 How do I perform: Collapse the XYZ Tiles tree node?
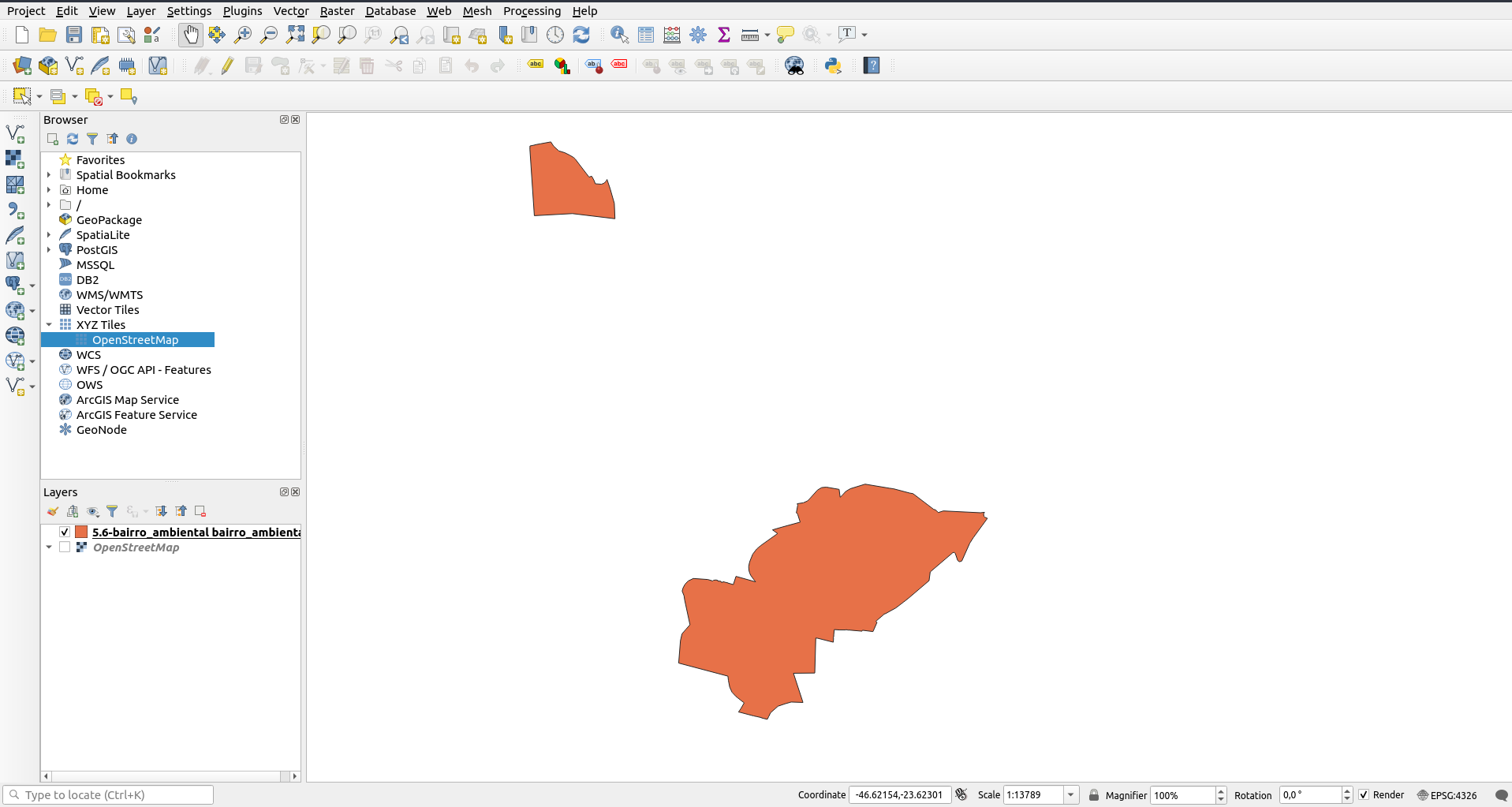49,325
